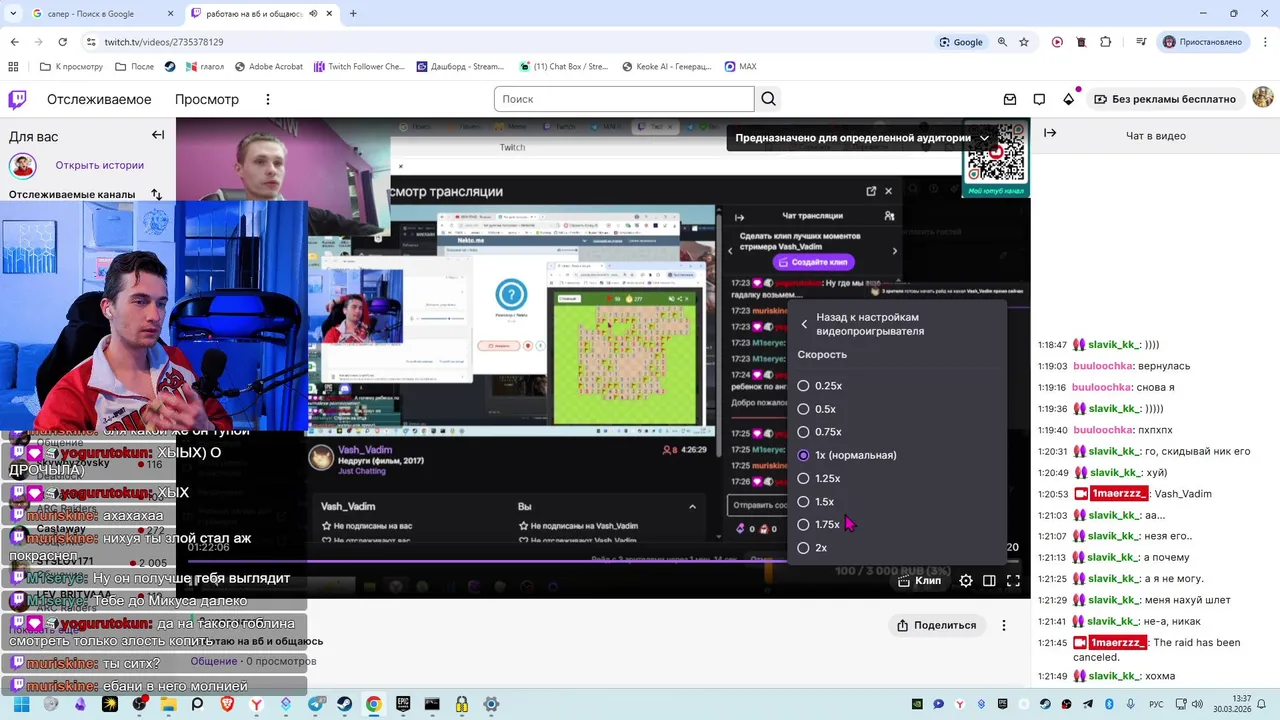Viewport: 1280px width, 720px height.
Task: Click Без рекламы бесплатно button
Action: click(1165, 99)
